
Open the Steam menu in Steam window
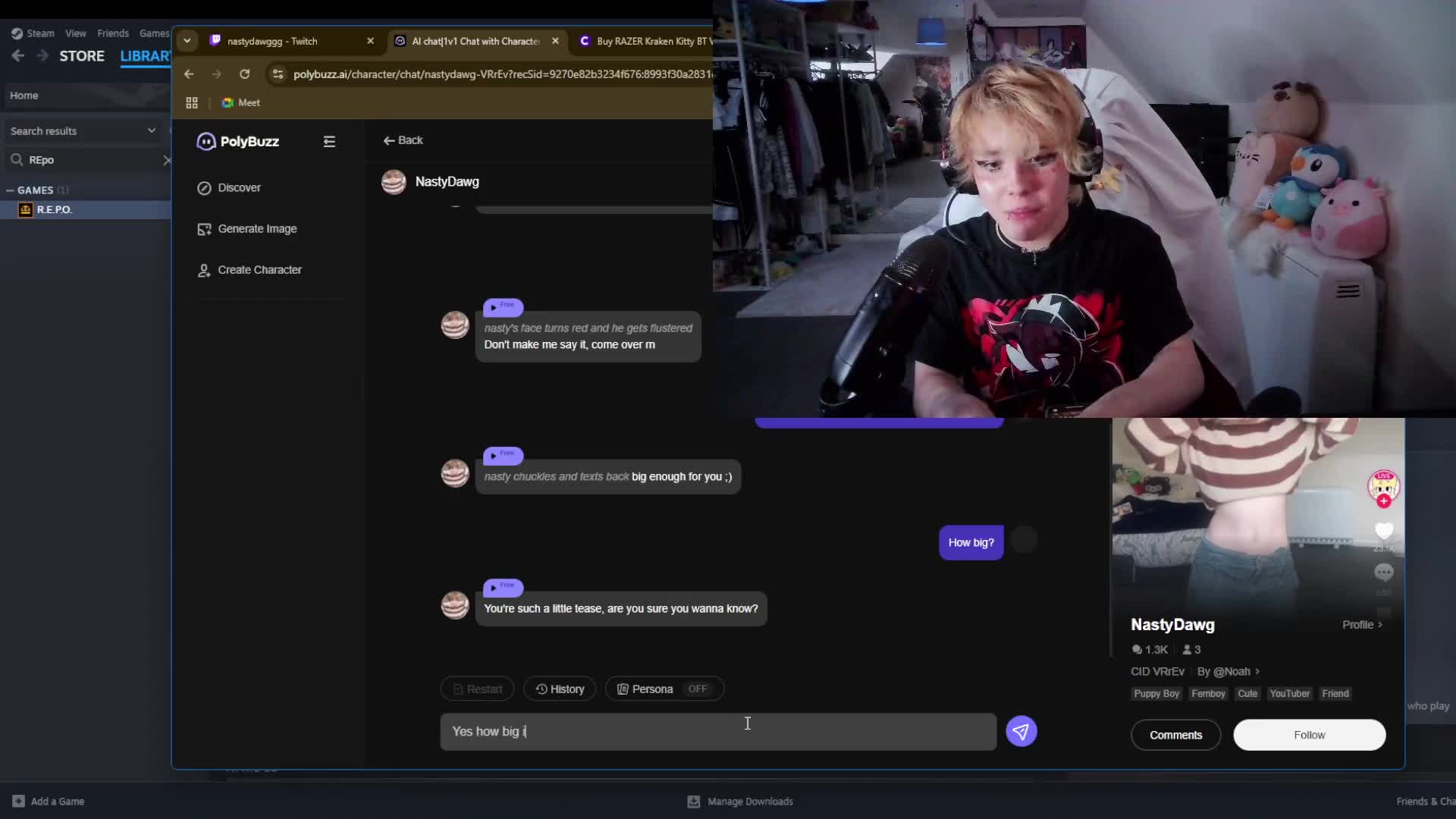(x=33, y=33)
